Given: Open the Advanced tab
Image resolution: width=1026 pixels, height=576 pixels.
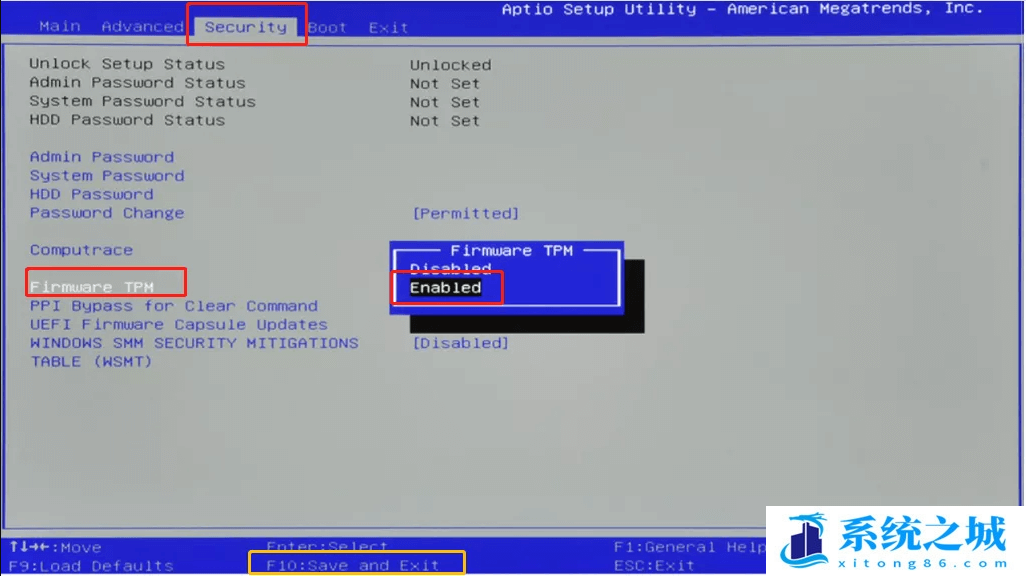Looking at the screenshot, I should pos(142,26).
